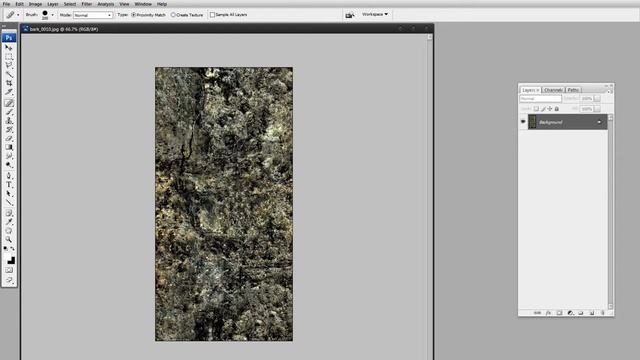Viewport: 640px width, 360px height.
Task: Select the Hand tool
Action: [x=9, y=231]
